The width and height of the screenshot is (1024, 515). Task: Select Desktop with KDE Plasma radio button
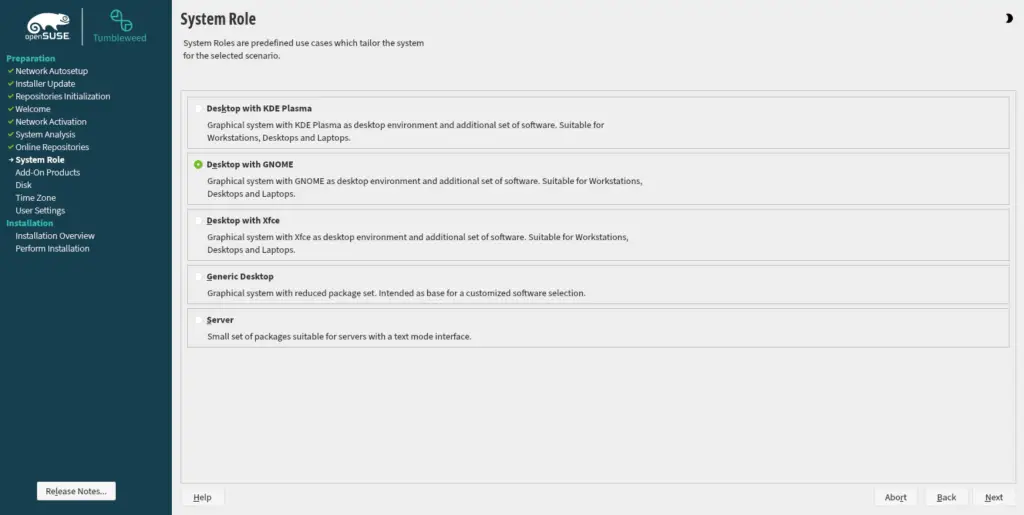point(199,108)
